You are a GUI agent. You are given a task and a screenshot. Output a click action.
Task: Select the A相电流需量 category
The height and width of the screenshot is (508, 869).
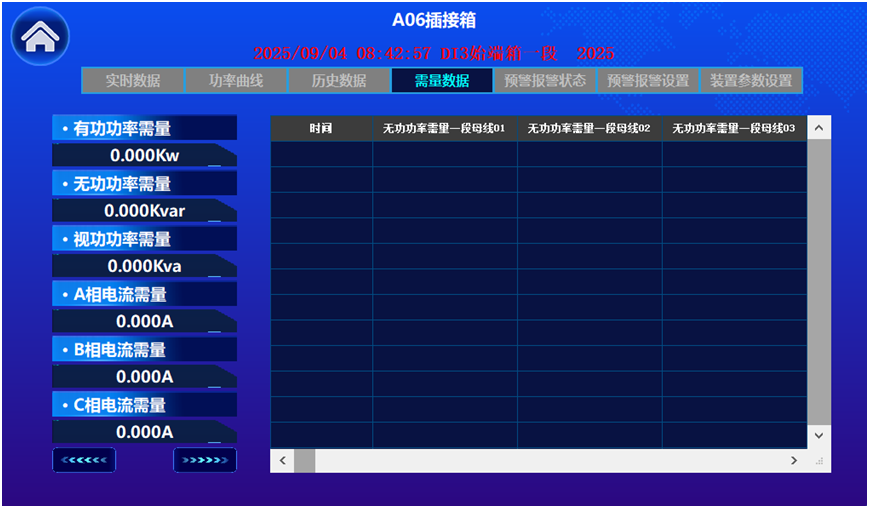(145, 294)
